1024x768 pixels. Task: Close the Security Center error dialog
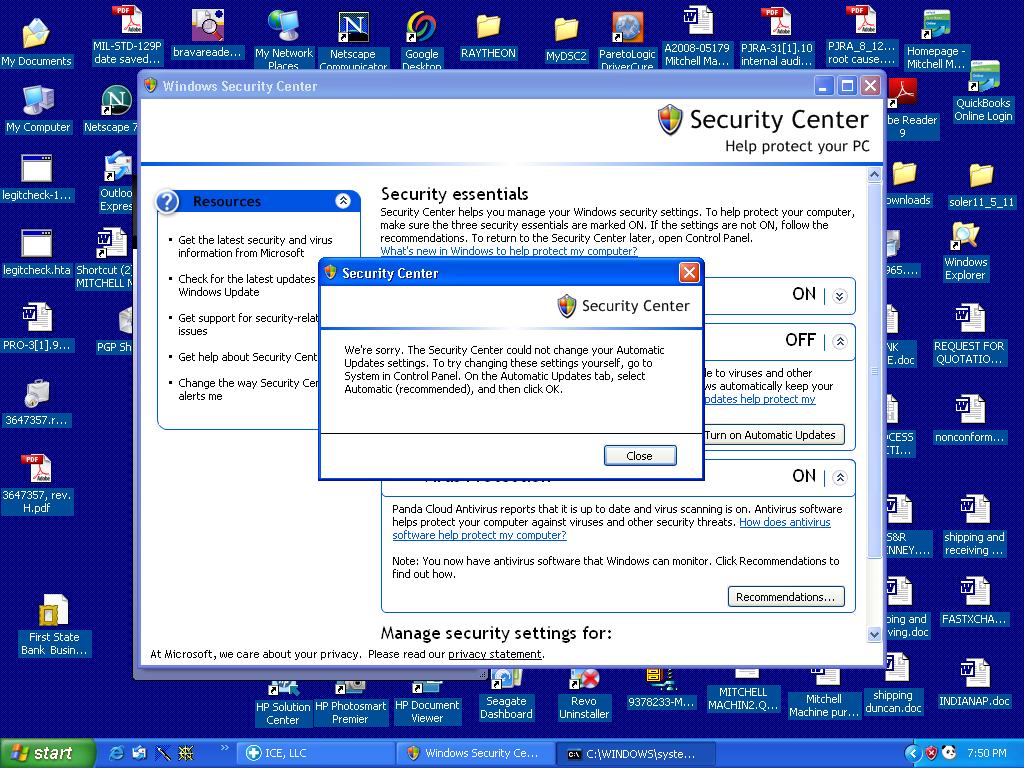(639, 455)
